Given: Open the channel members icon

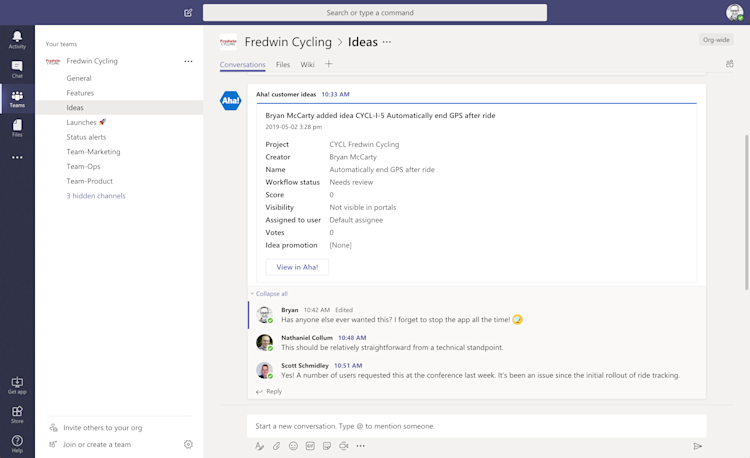Looking at the screenshot, I should point(729,64).
